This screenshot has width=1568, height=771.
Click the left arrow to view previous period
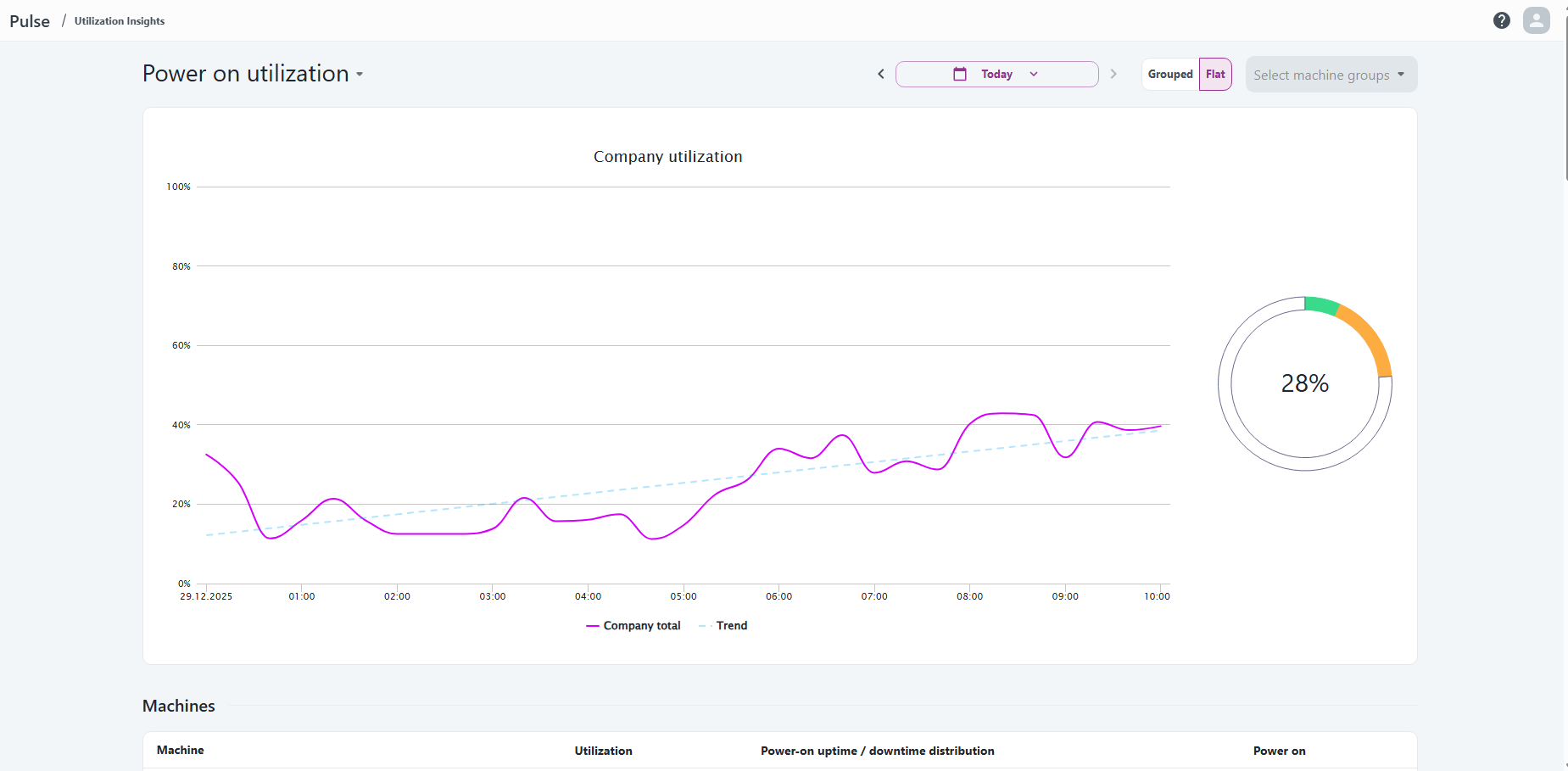880,74
